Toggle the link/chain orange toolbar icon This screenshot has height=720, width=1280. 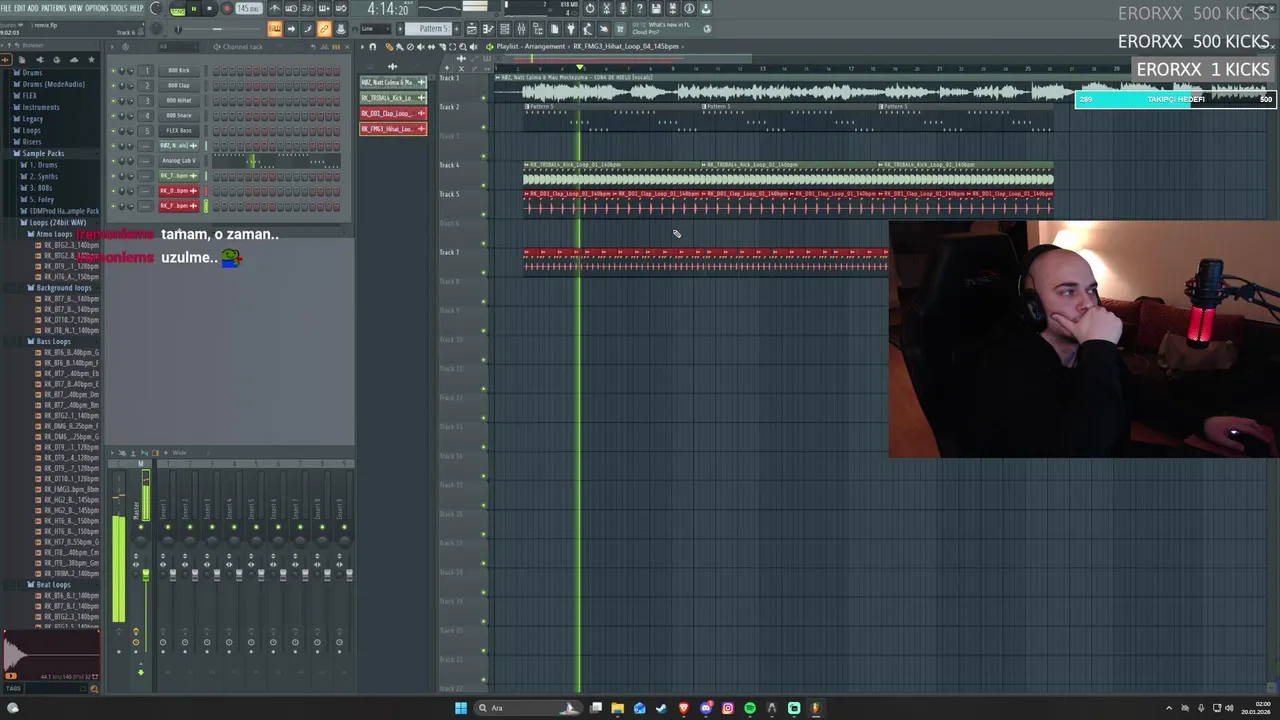[x=324, y=29]
